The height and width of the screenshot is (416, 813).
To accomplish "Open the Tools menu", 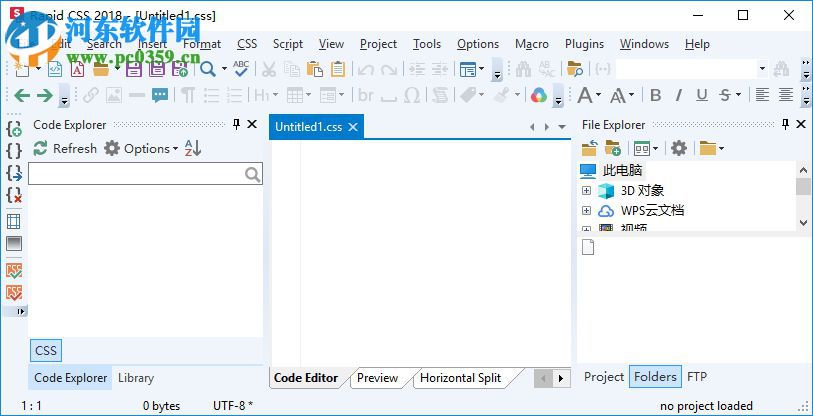I will [427, 44].
